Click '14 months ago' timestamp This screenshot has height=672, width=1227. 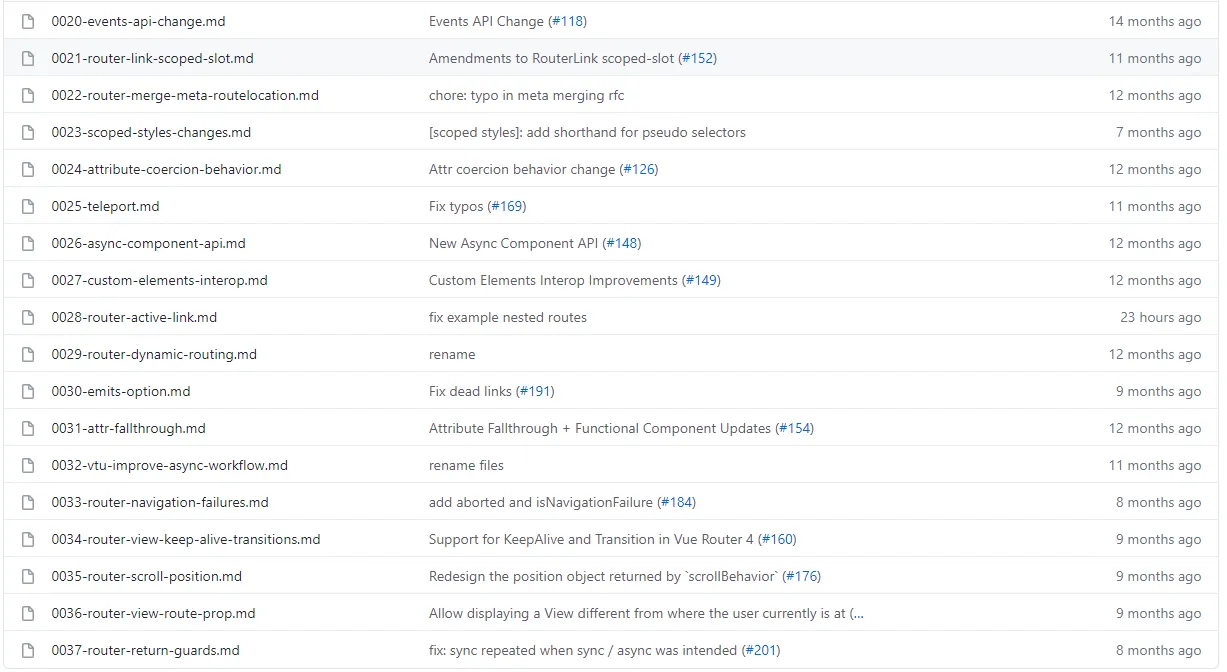1154,21
